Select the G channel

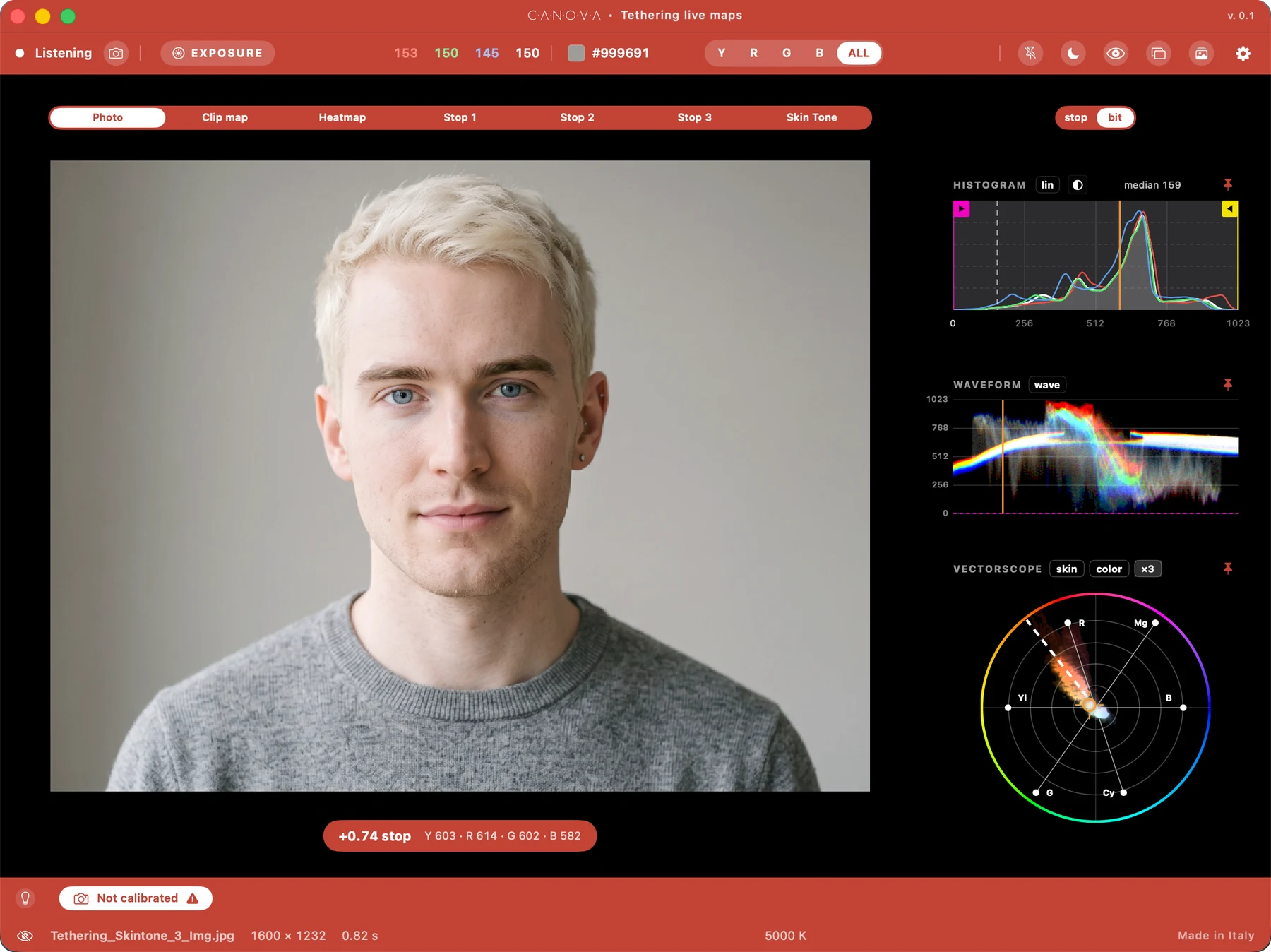tap(786, 53)
